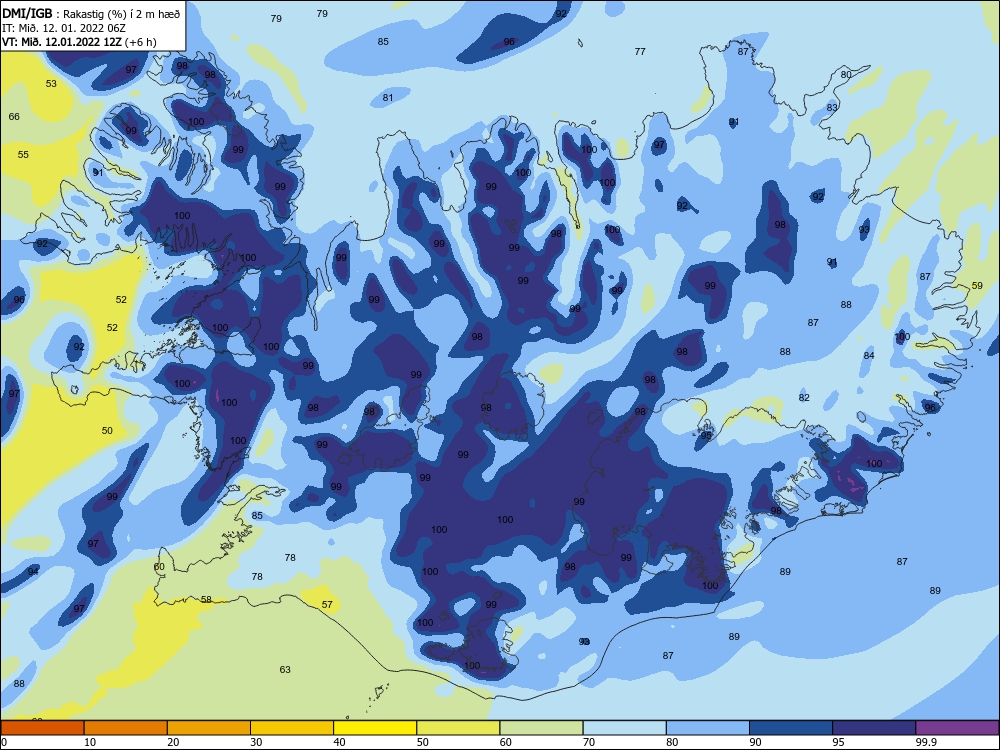
Task: Click the humidity value 66 on the map
Action: click(14, 117)
